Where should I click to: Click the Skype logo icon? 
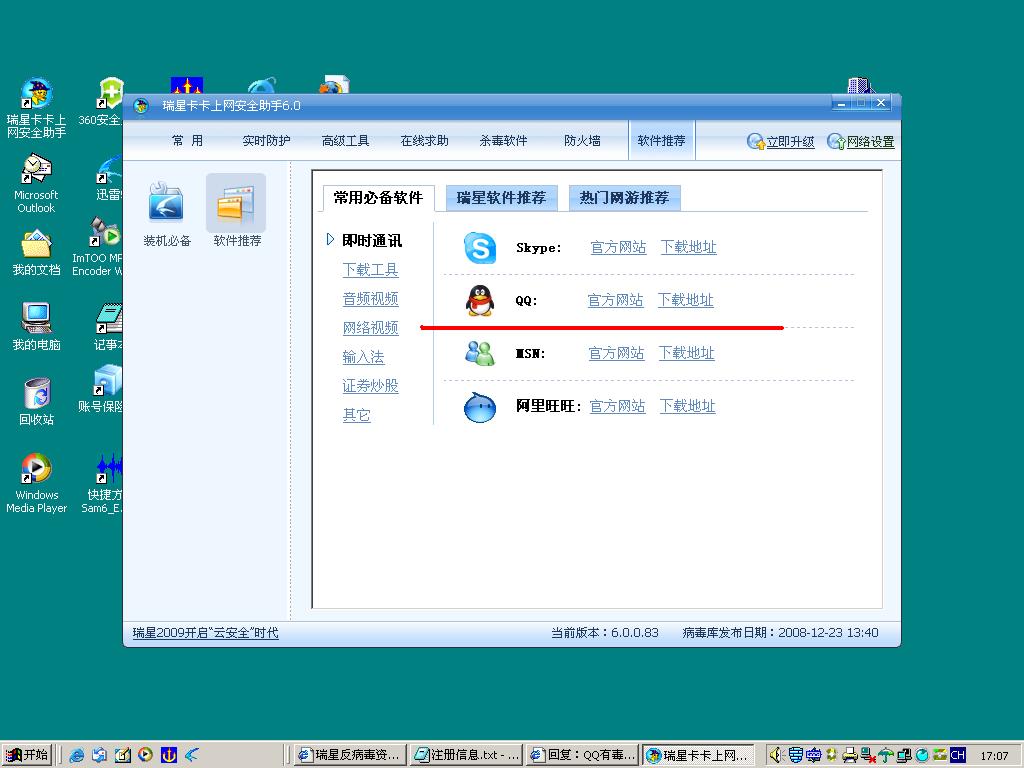480,248
